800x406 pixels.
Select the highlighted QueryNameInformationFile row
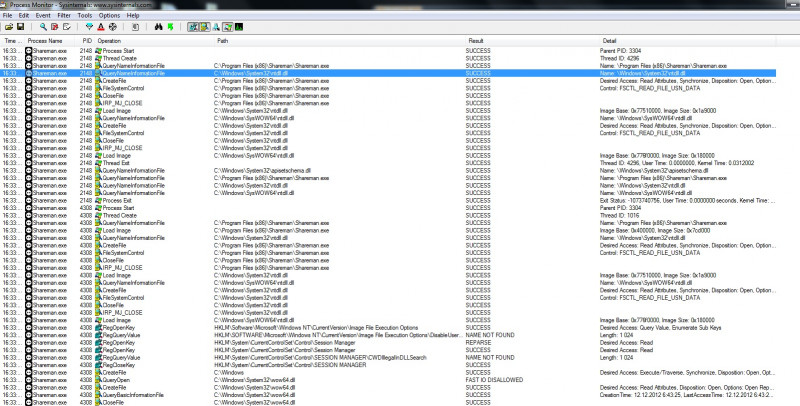pyautogui.click(x=389, y=73)
